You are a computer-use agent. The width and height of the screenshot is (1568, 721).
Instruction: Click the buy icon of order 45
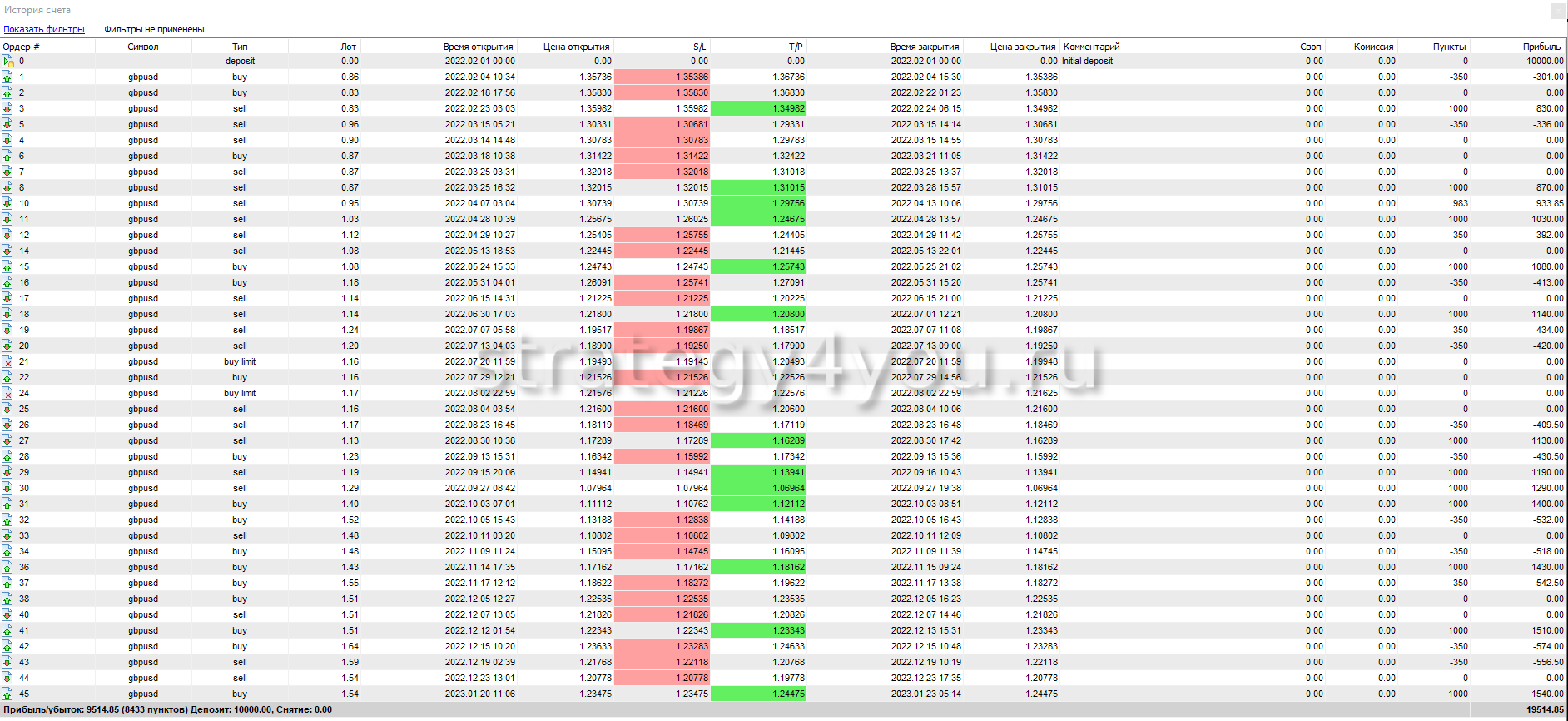[x=7, y=694]
